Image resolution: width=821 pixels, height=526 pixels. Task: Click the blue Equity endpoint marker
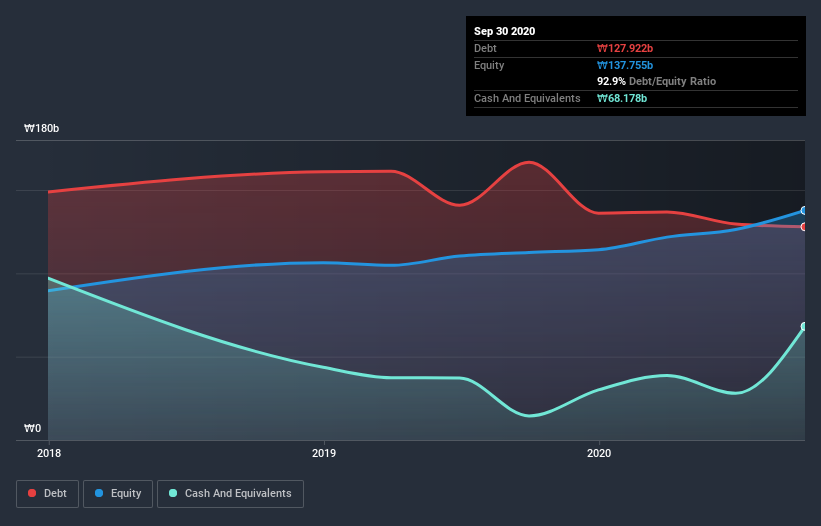(x=804, y=210)
